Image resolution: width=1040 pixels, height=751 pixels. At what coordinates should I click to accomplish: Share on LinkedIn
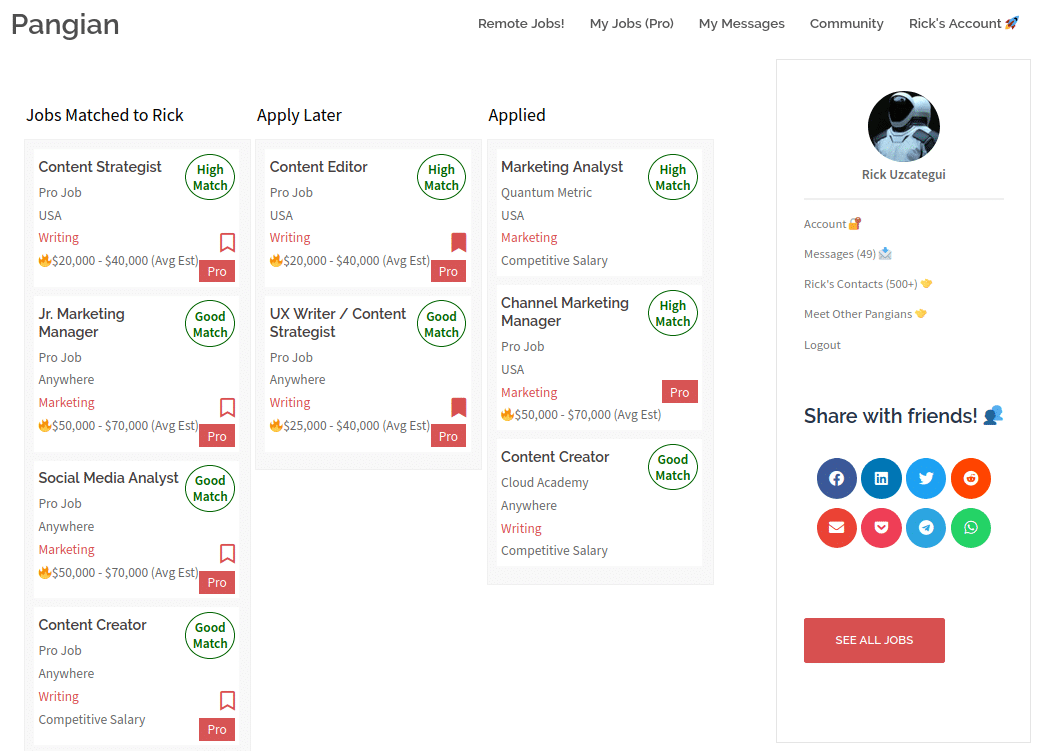(881, 478)
